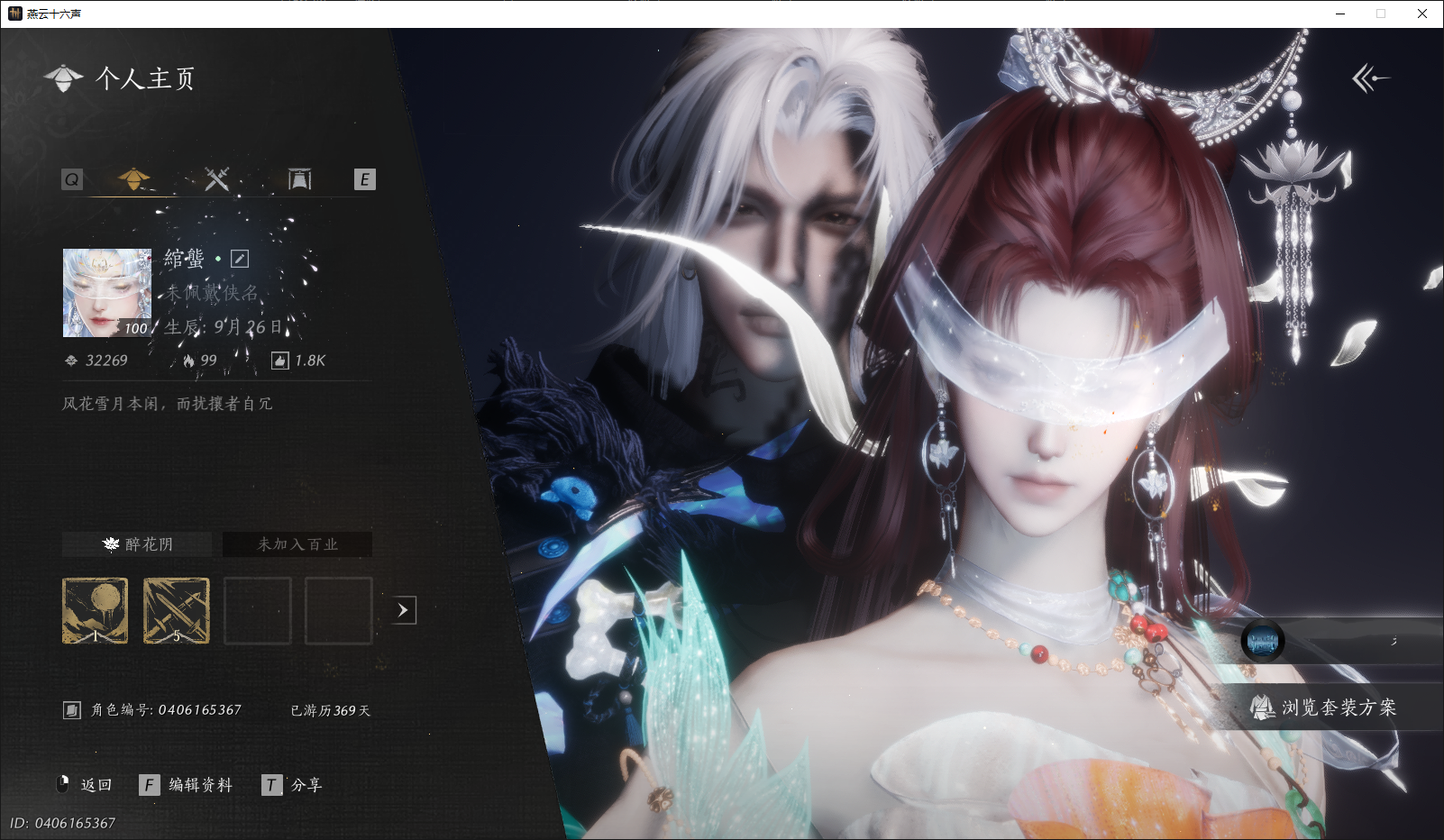Click the third empty badge slot

point(258,611)
